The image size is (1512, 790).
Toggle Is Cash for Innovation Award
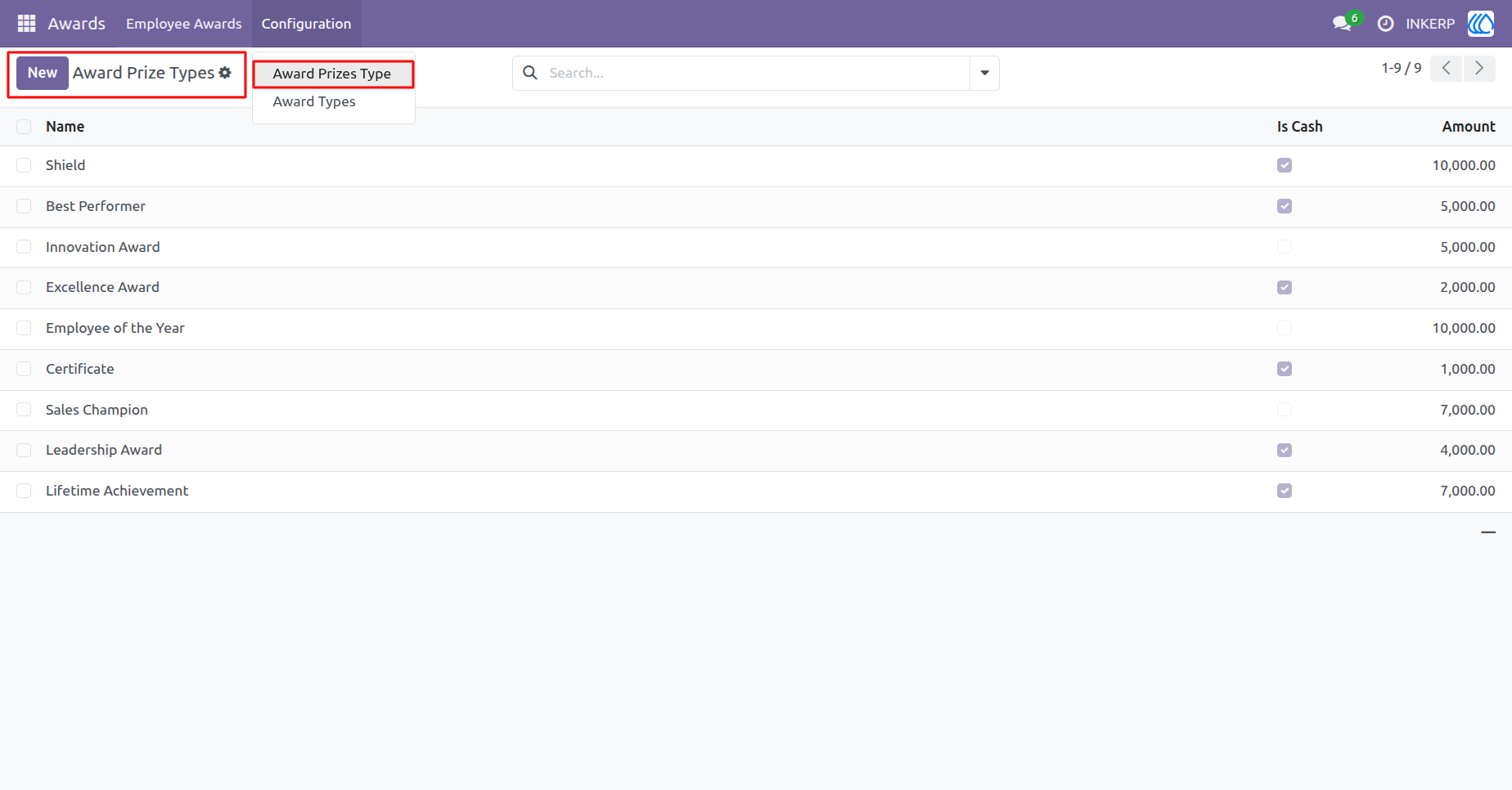tap(1285, 247)
